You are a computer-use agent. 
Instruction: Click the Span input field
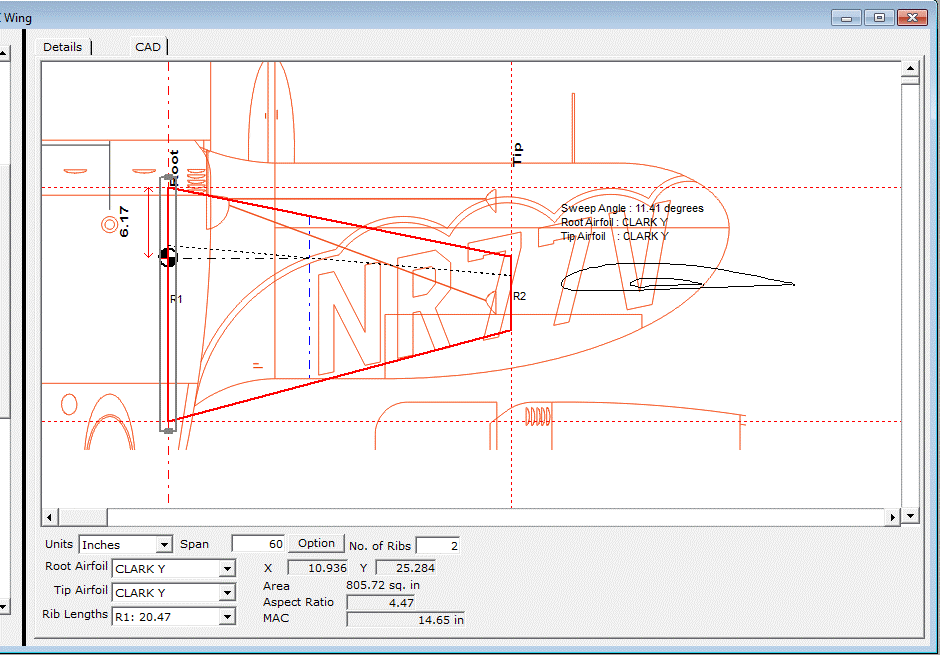click(x=258, y=543)
